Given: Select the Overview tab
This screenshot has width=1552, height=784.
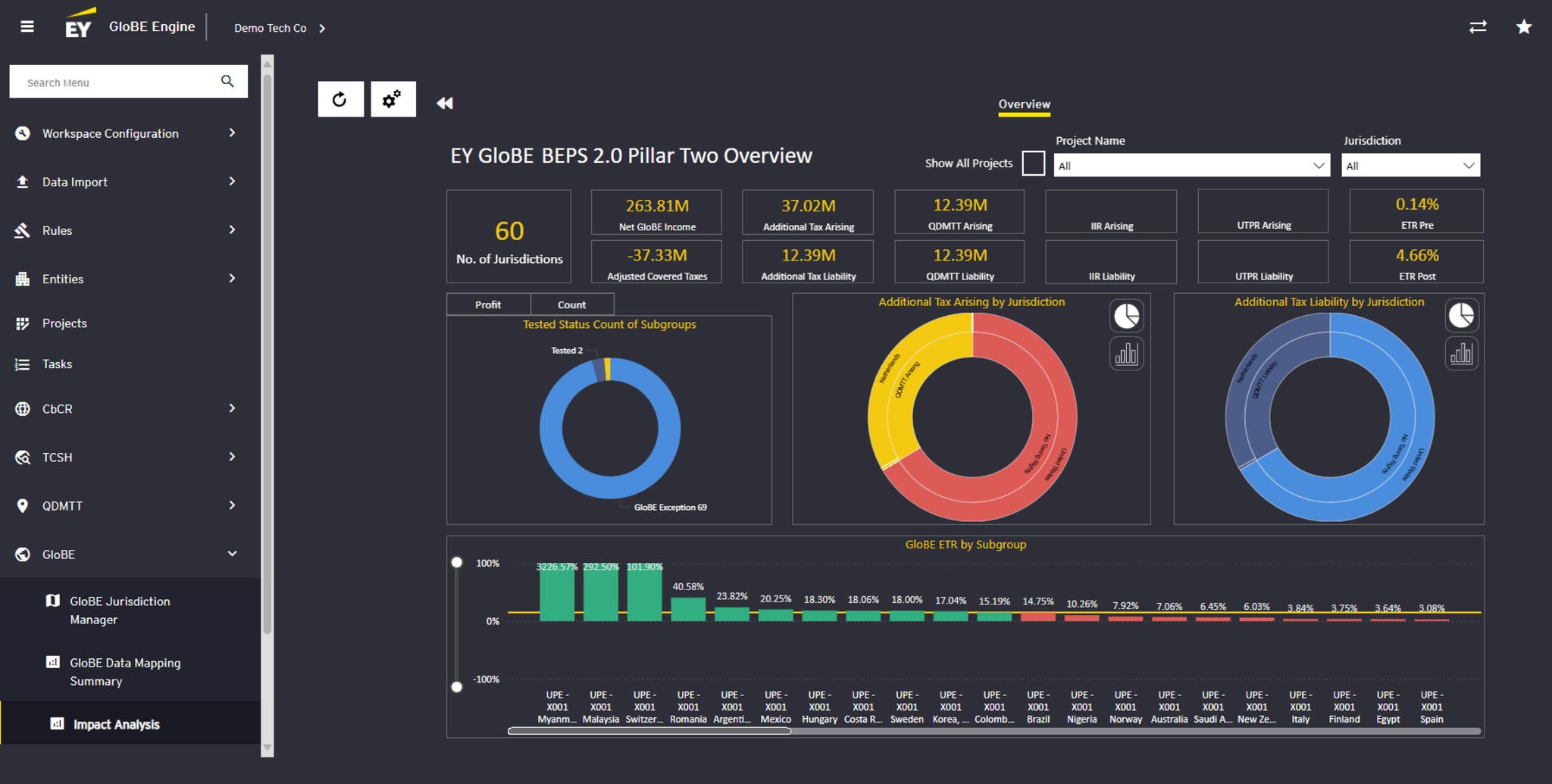Looking at the screenshot, I should click(1024, 105).
